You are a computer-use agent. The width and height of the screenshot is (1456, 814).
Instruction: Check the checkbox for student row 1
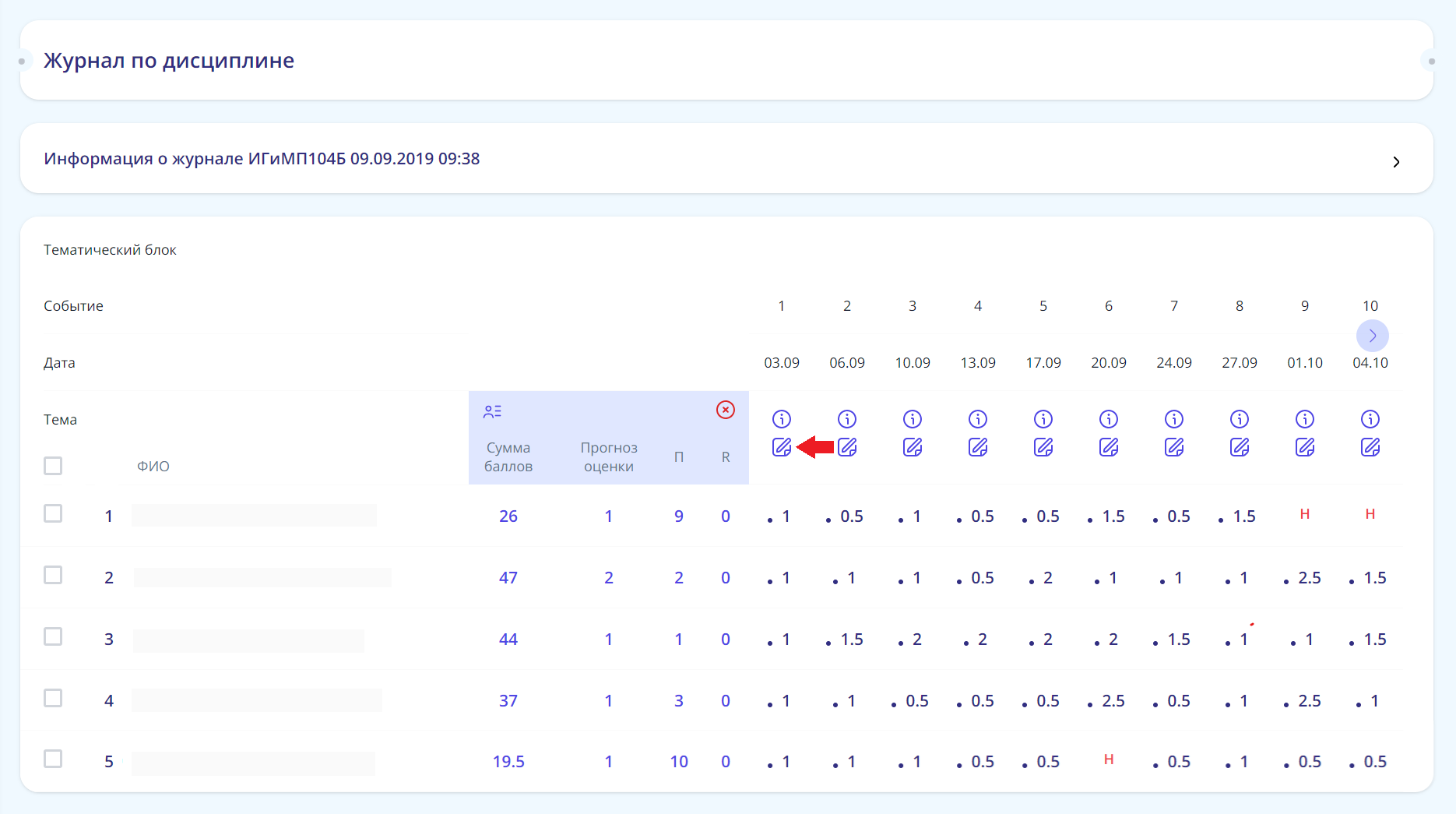pyautogui.click(x=53, y=513)
